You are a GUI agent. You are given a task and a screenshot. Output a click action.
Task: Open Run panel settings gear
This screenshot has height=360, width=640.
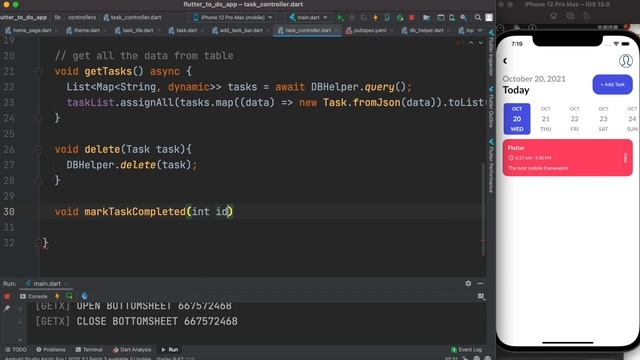[468, 283]
